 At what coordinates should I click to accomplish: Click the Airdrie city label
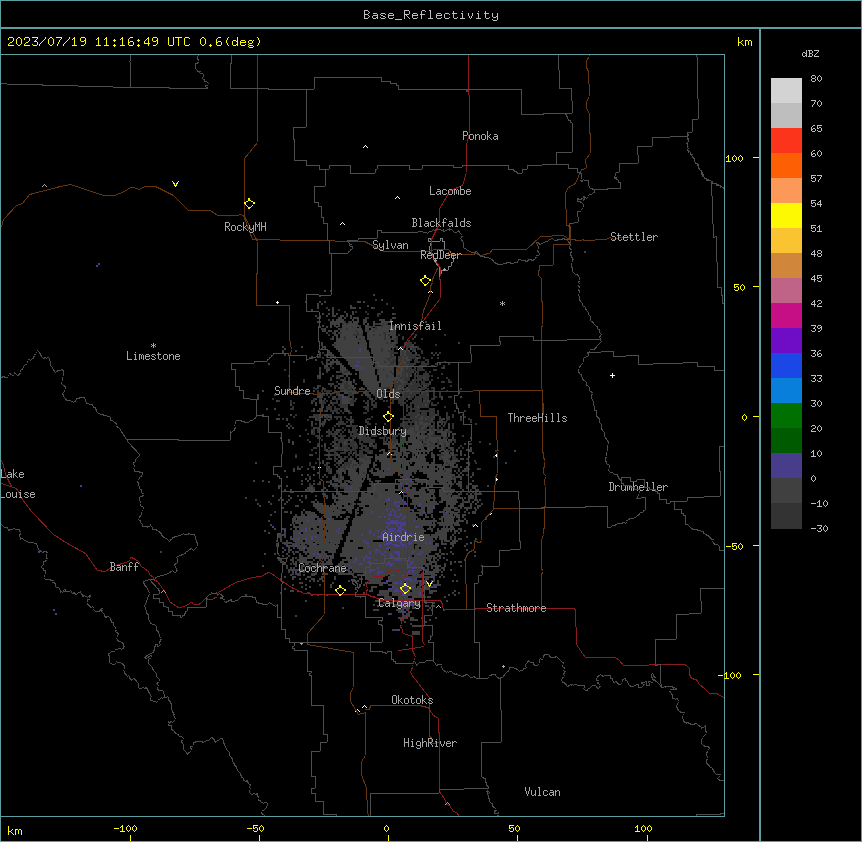pos(403,537)
